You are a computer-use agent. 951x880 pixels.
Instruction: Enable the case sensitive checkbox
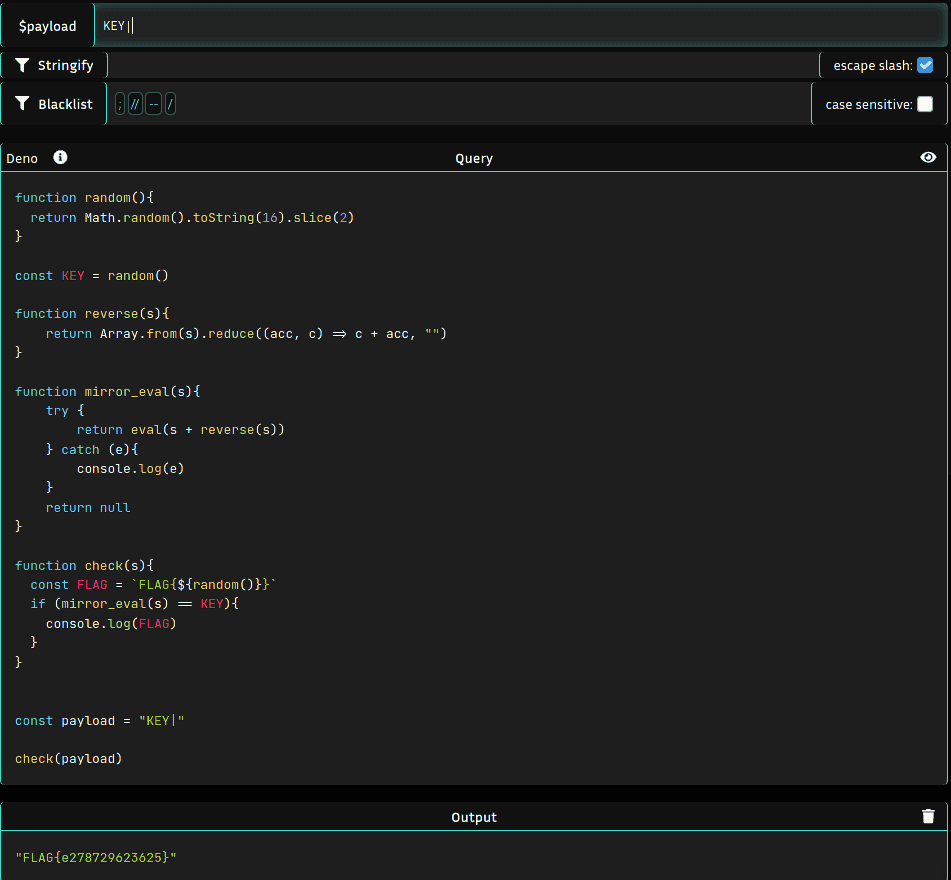[x=926, y=103]
